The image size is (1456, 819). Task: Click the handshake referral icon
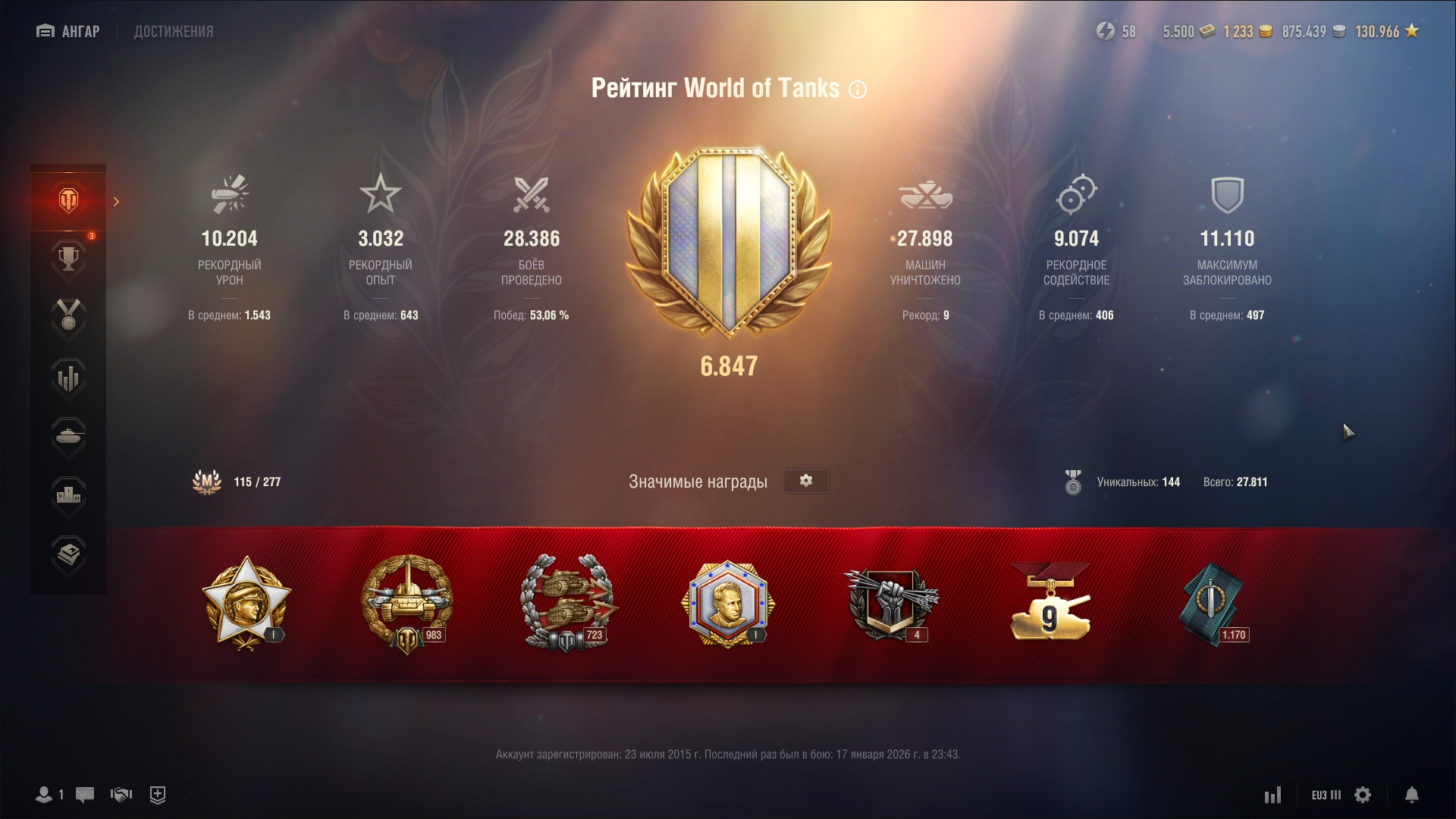[x=121, y=795]
